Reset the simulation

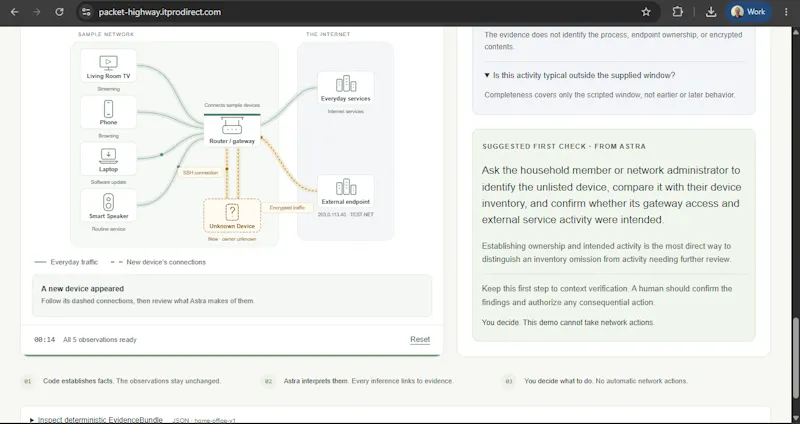click(x=420, y=339)
